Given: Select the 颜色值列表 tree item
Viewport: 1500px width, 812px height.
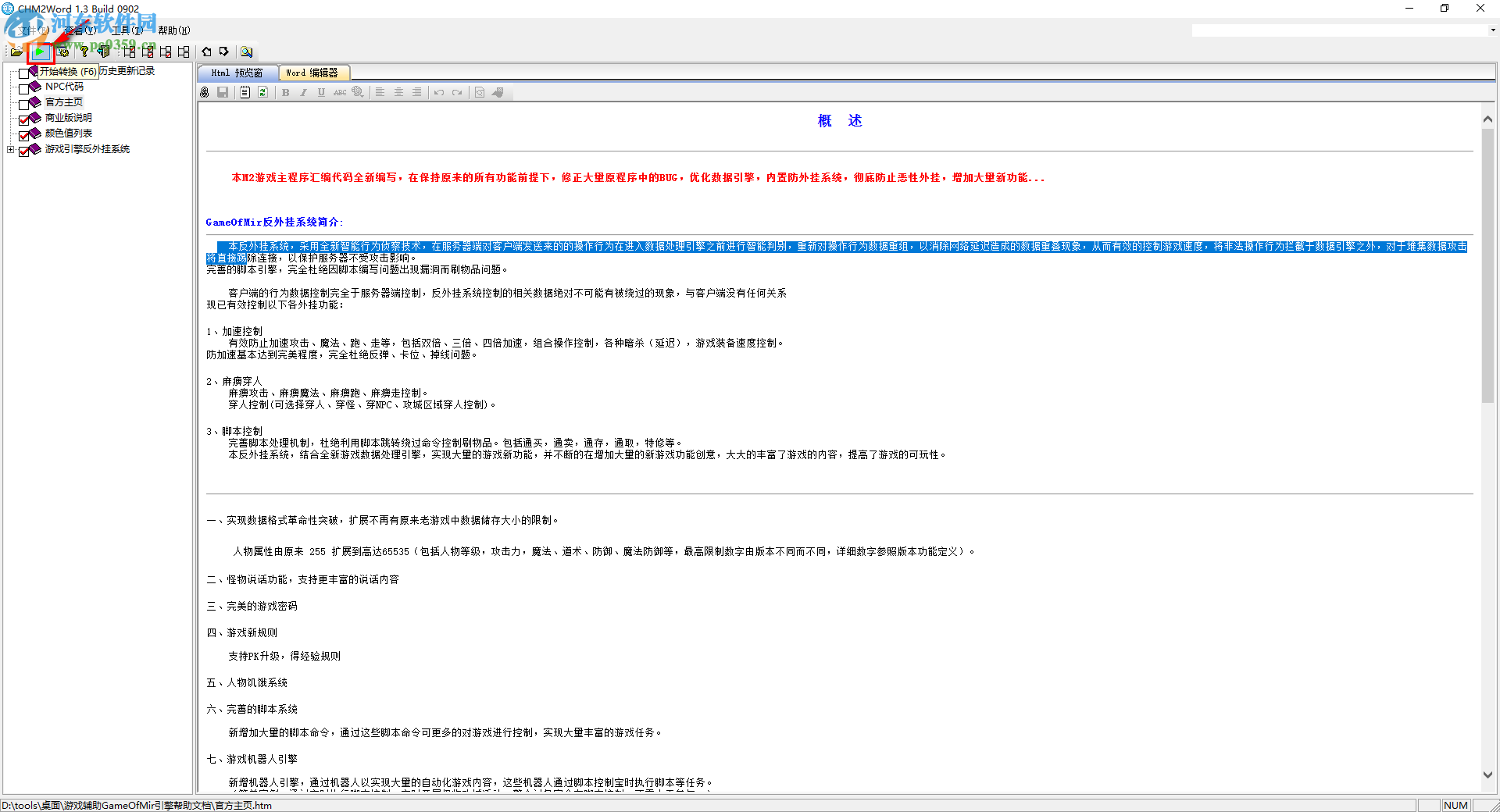Looking at the screenshot, I should pos(69,134).
